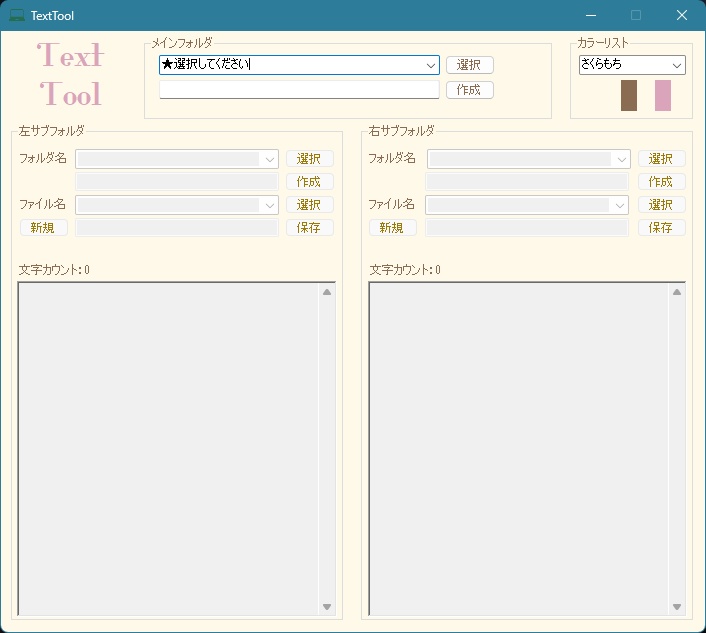Click the メインフォルダ 選択 button
Viewport: 706px width, 633px height.
pyautogui.click(x=470, y=65)
